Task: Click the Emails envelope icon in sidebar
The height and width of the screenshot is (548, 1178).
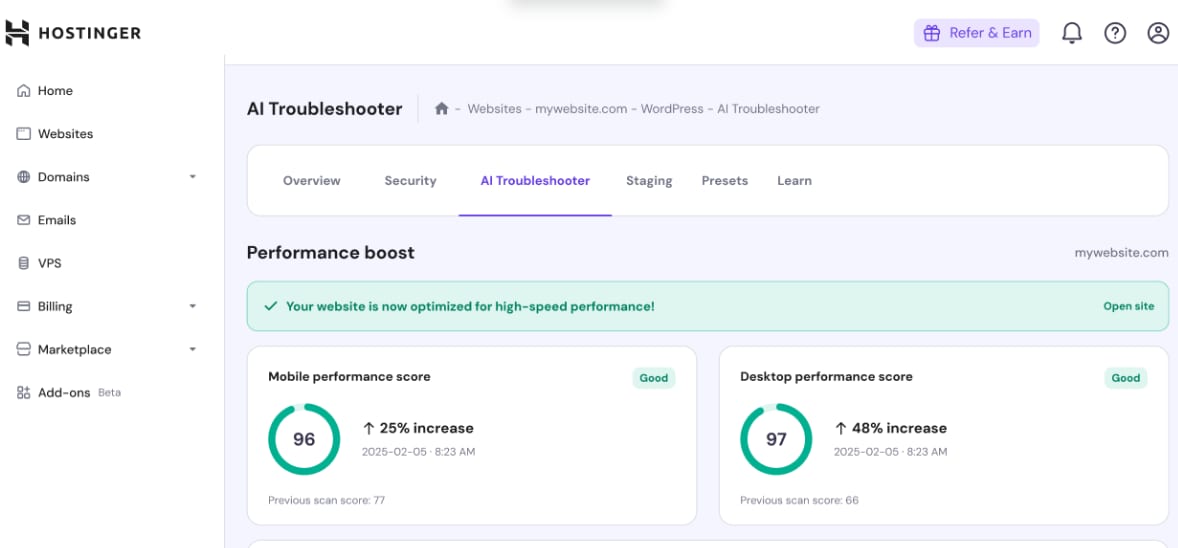Action: click(x=24, y=220)
